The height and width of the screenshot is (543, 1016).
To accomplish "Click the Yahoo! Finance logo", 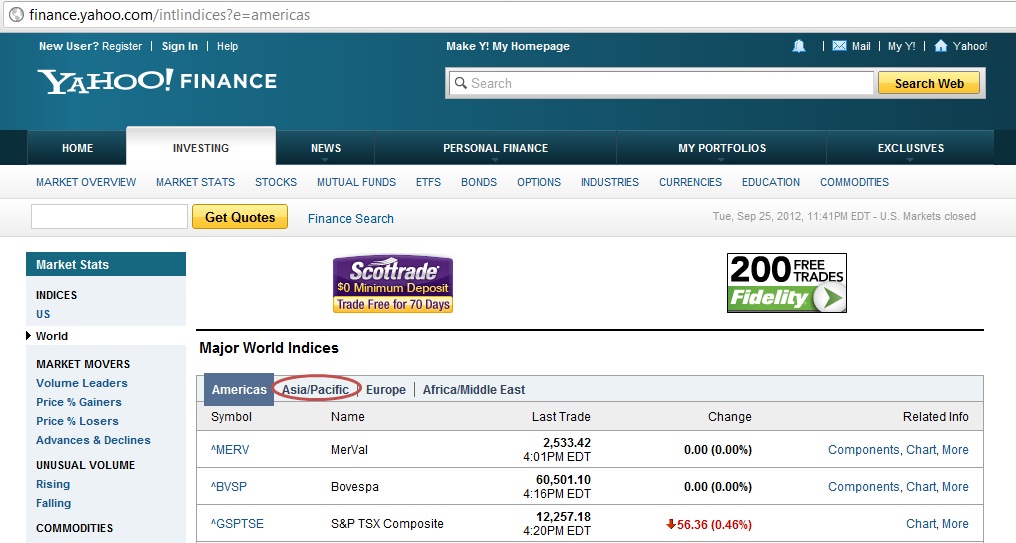I will coord(157,81).
